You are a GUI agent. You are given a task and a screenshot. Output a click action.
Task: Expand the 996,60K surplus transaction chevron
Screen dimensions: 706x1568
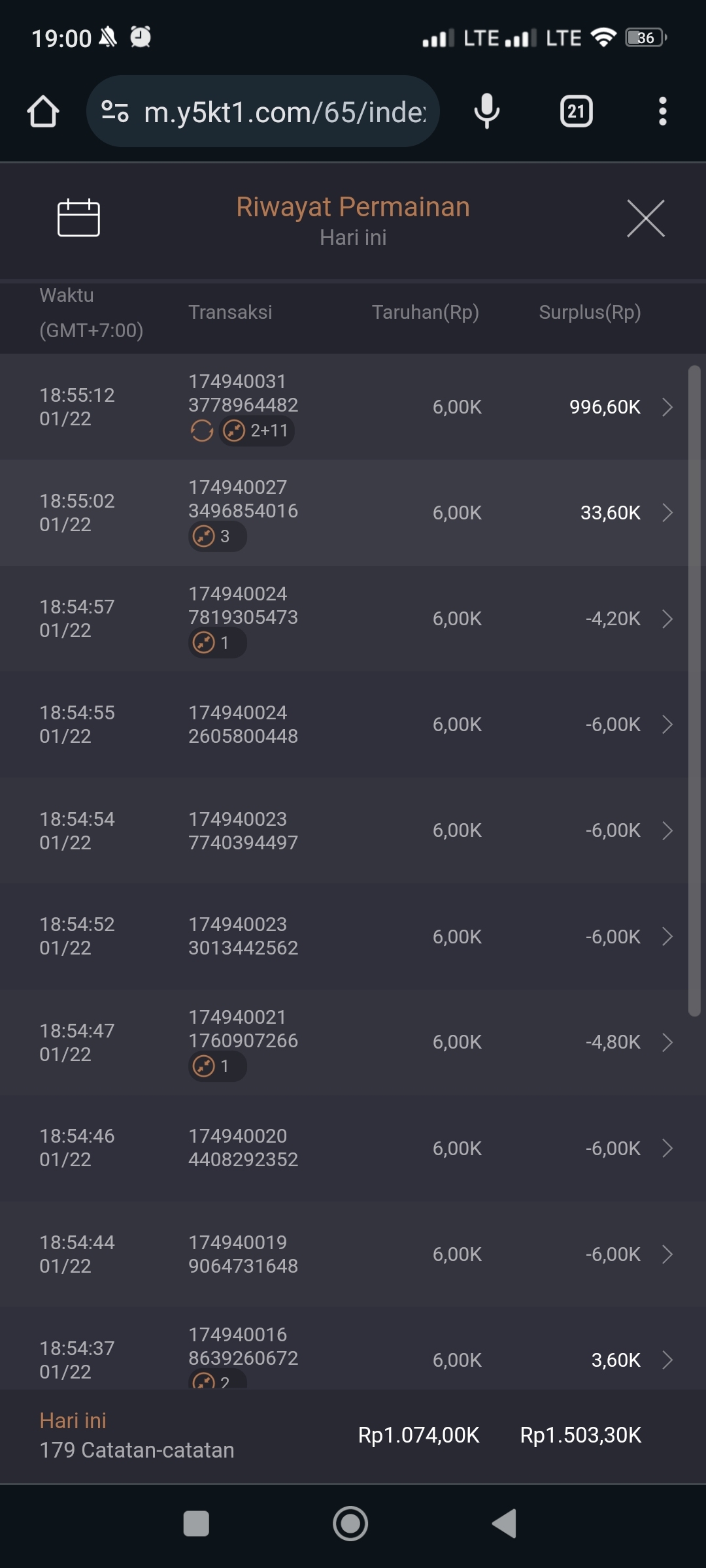pos(667,407)
